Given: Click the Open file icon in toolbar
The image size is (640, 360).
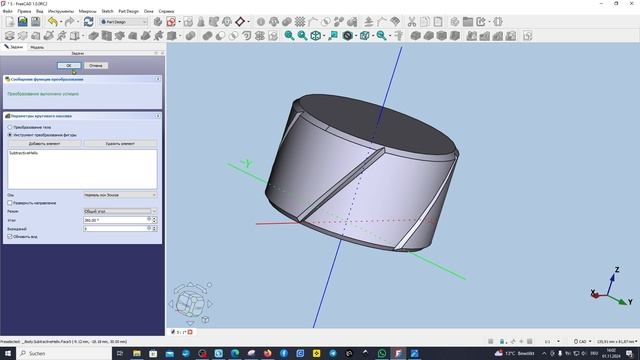Looking at the screenshot, I should [x=23, y=22].
